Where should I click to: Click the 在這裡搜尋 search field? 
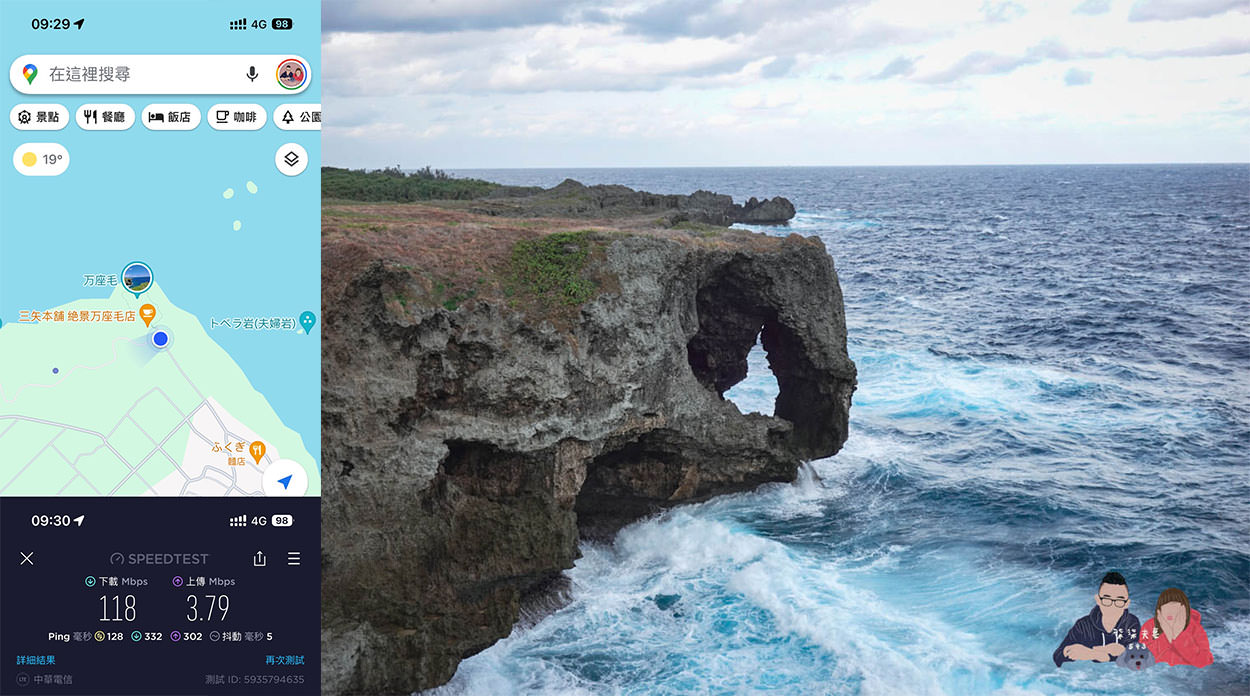pos(140,74)
